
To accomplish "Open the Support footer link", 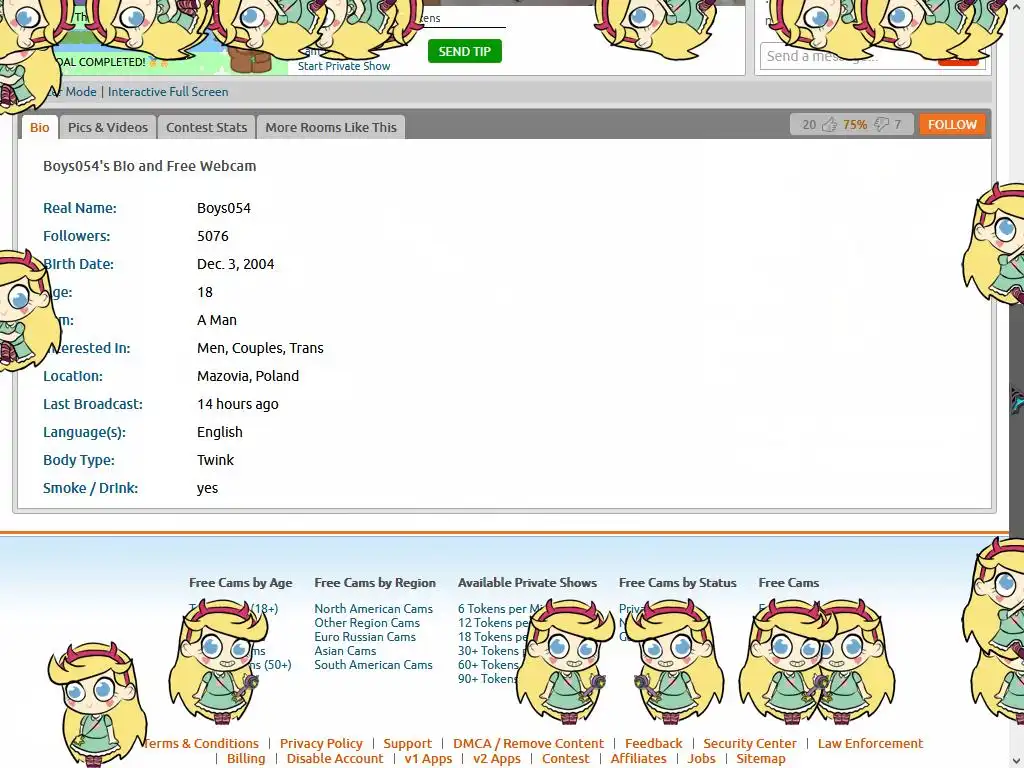I will coord(408,743).
